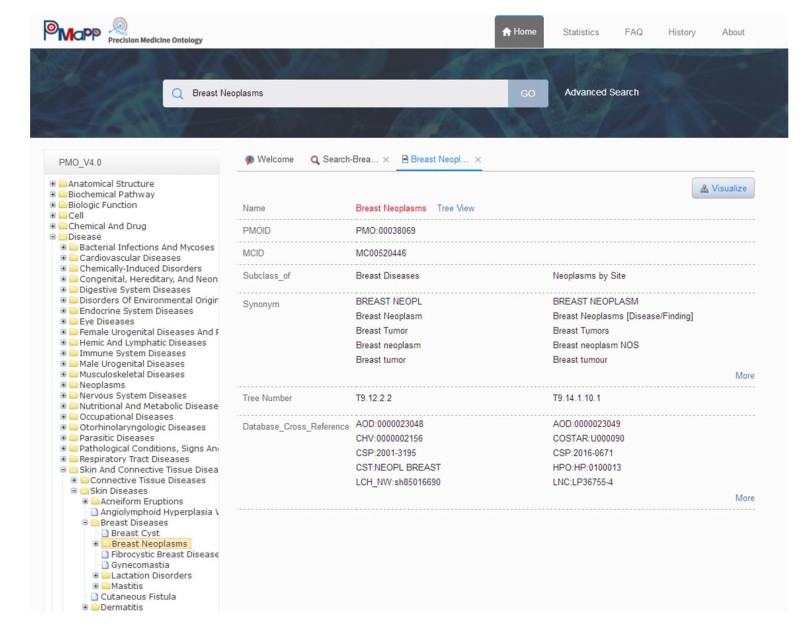Expand the Anatomical Structure tree node
The width and height of the screenshot is (812, 627).
click(53, 184)
